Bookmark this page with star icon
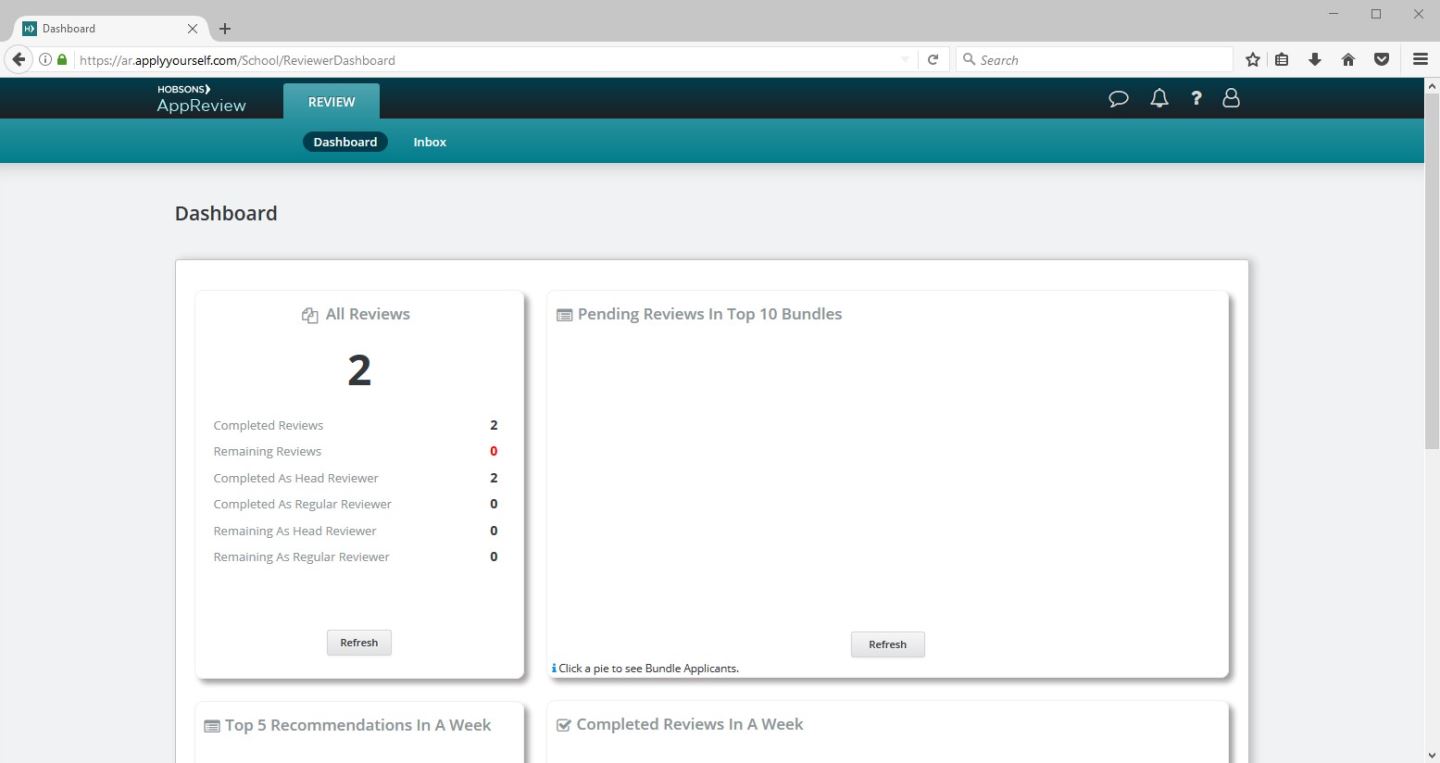This screenshot has height=763, width=1440. tap(1252, 60)
